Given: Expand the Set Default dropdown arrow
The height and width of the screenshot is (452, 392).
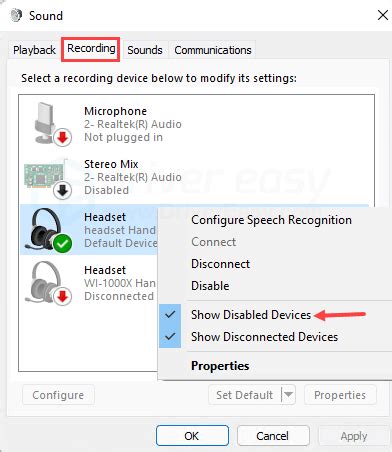Looking at the screenshot, I should 288,395.
